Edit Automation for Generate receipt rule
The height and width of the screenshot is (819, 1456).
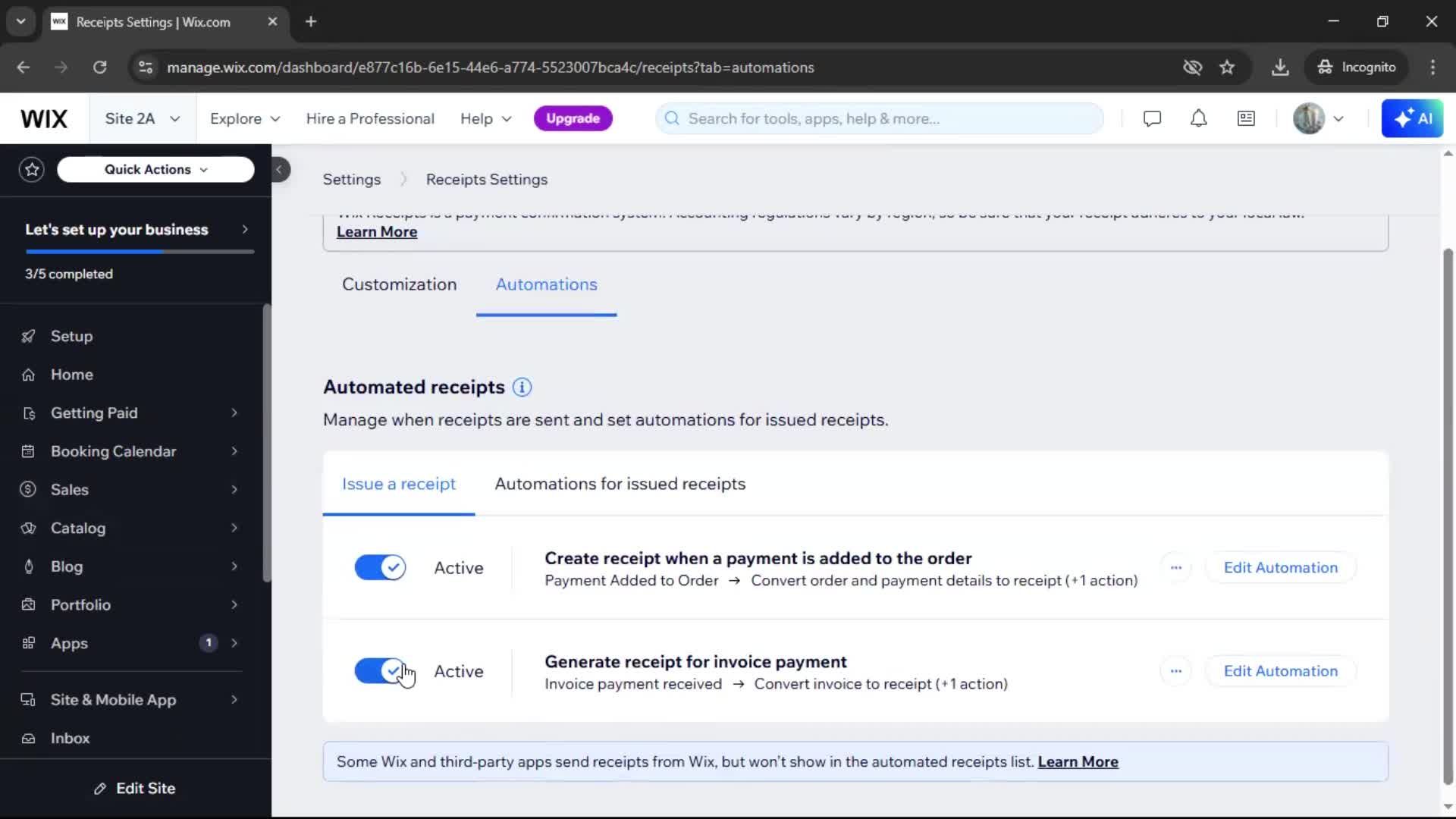click(1280, 671)
